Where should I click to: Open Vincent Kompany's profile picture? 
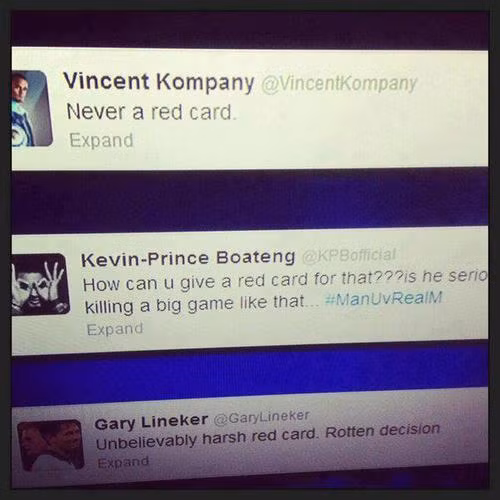coord(32,109)
